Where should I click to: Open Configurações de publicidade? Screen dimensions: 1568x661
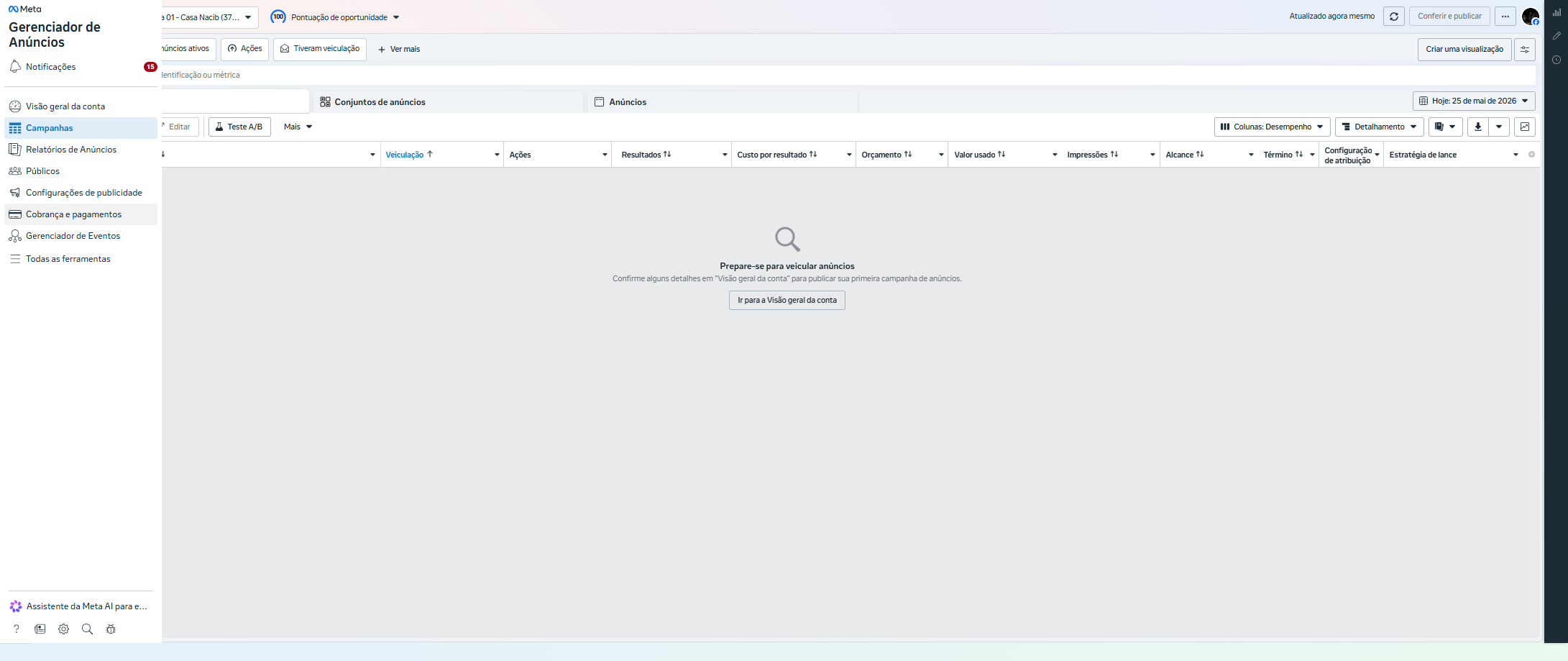pyautogui.click(x=81, y=193)
